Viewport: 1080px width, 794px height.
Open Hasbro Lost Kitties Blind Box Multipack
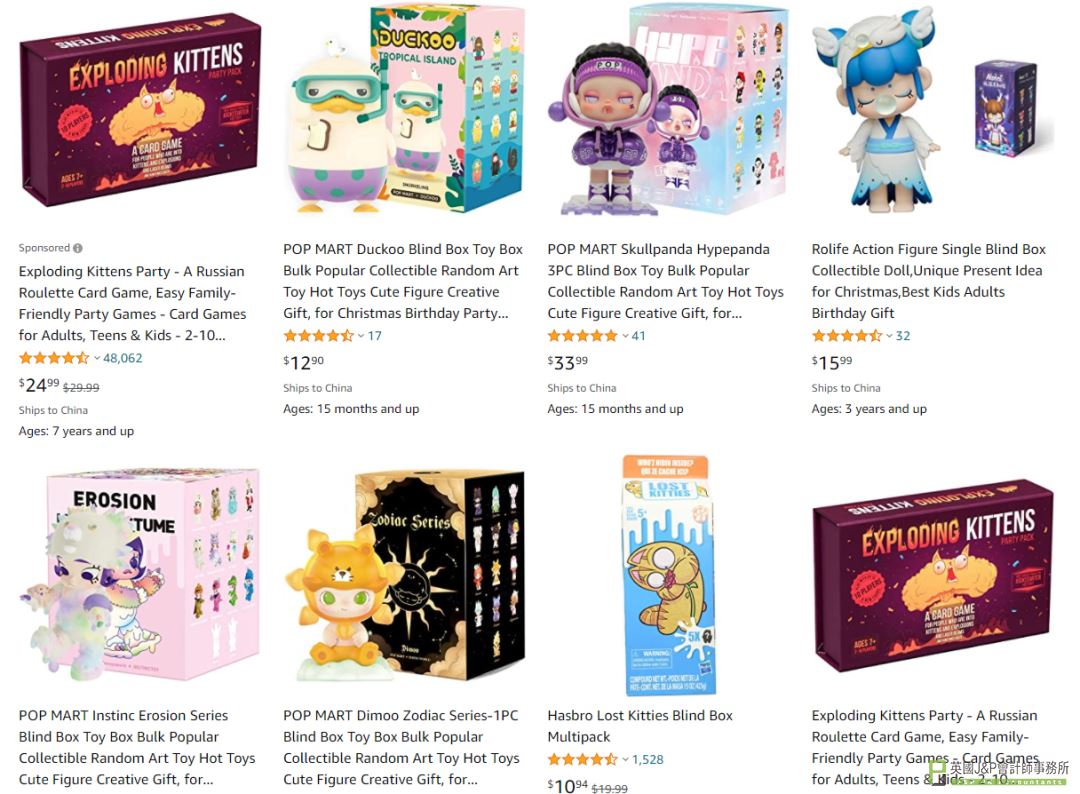tap(640, 726)
